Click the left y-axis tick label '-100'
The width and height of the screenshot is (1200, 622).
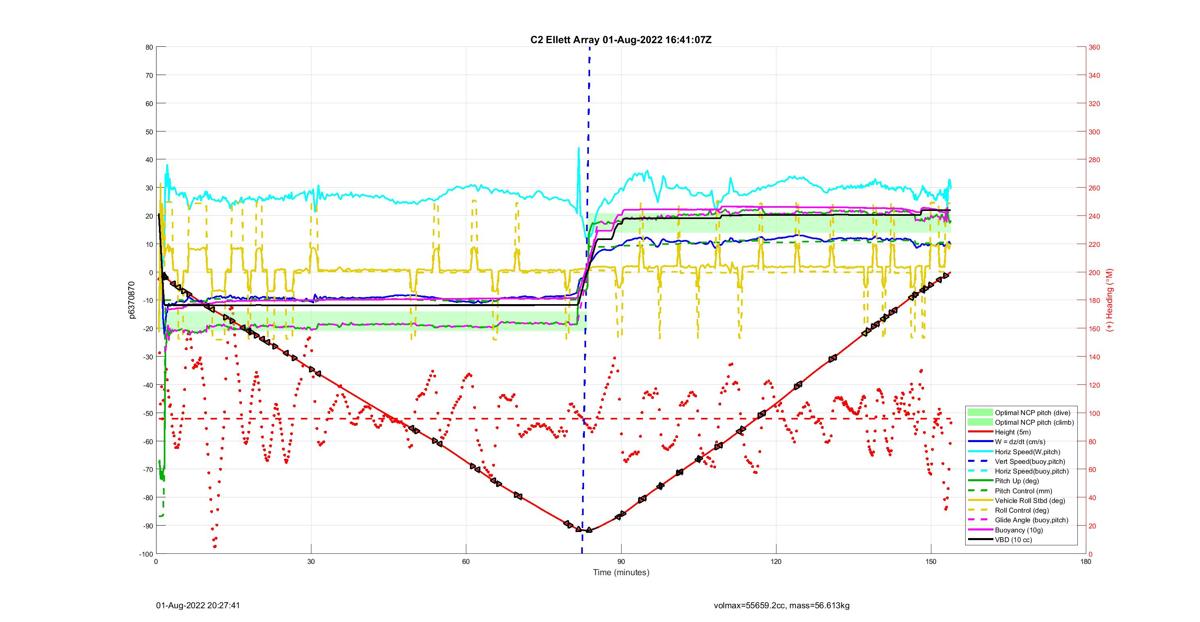pos(144,554)
